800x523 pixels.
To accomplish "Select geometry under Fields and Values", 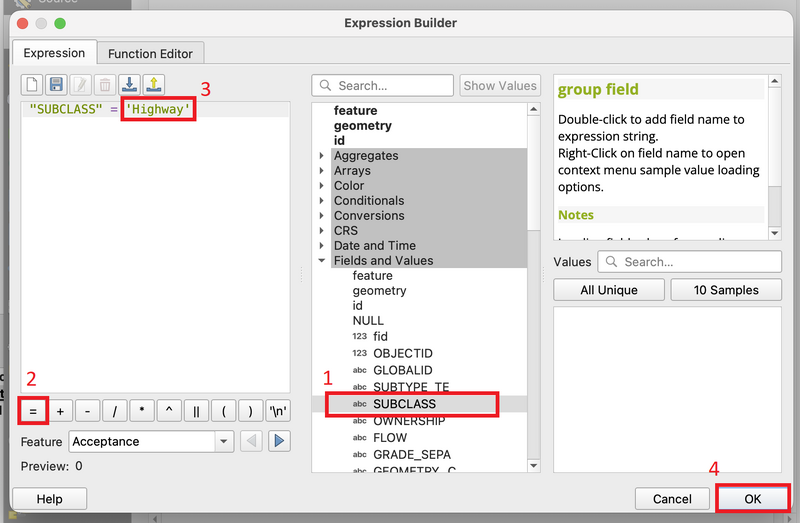I will point(379,290).
